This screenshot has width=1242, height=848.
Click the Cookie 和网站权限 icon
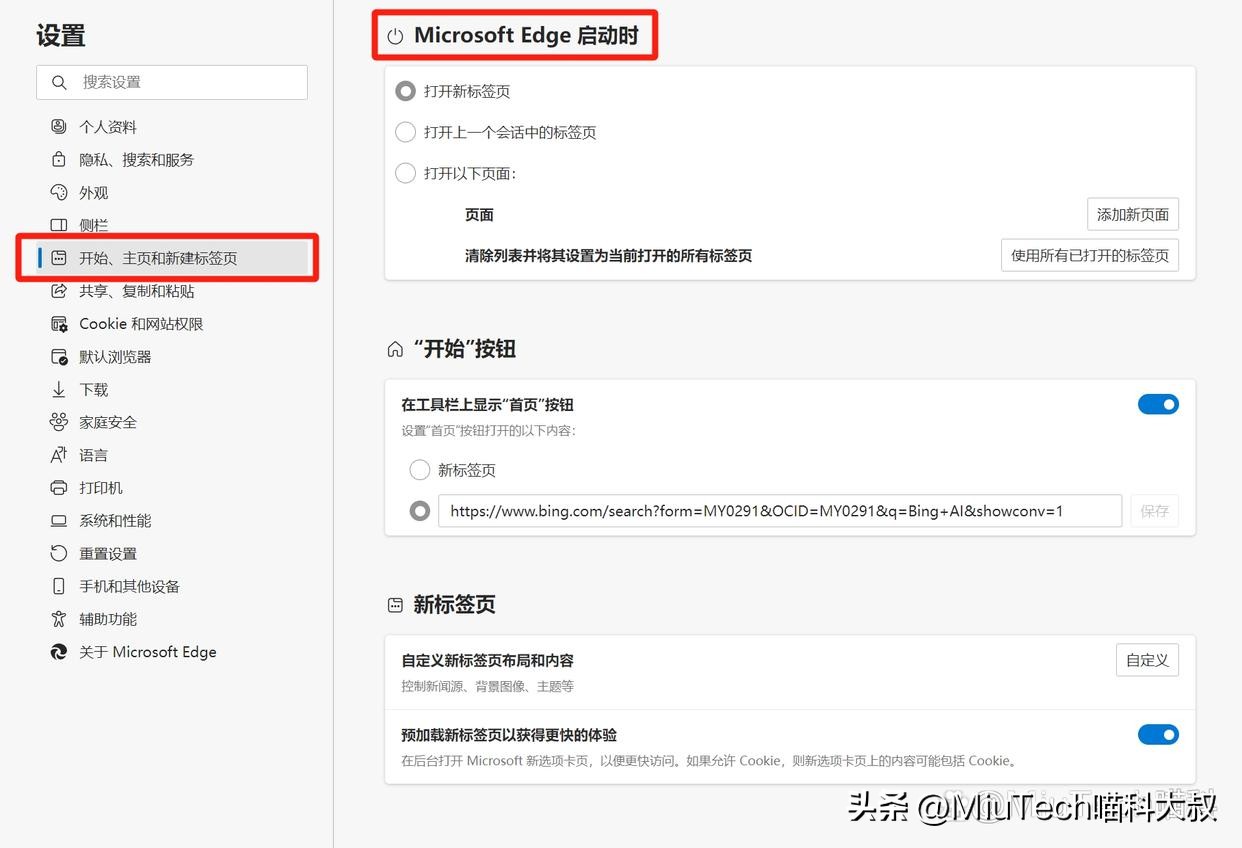(x=59, y=324)
